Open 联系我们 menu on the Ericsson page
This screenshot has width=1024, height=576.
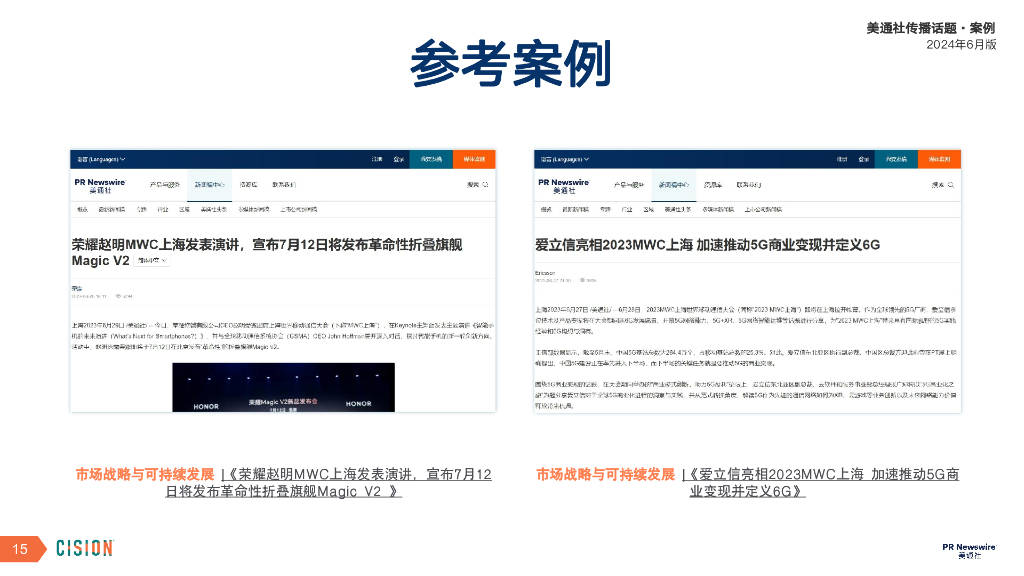748,185
